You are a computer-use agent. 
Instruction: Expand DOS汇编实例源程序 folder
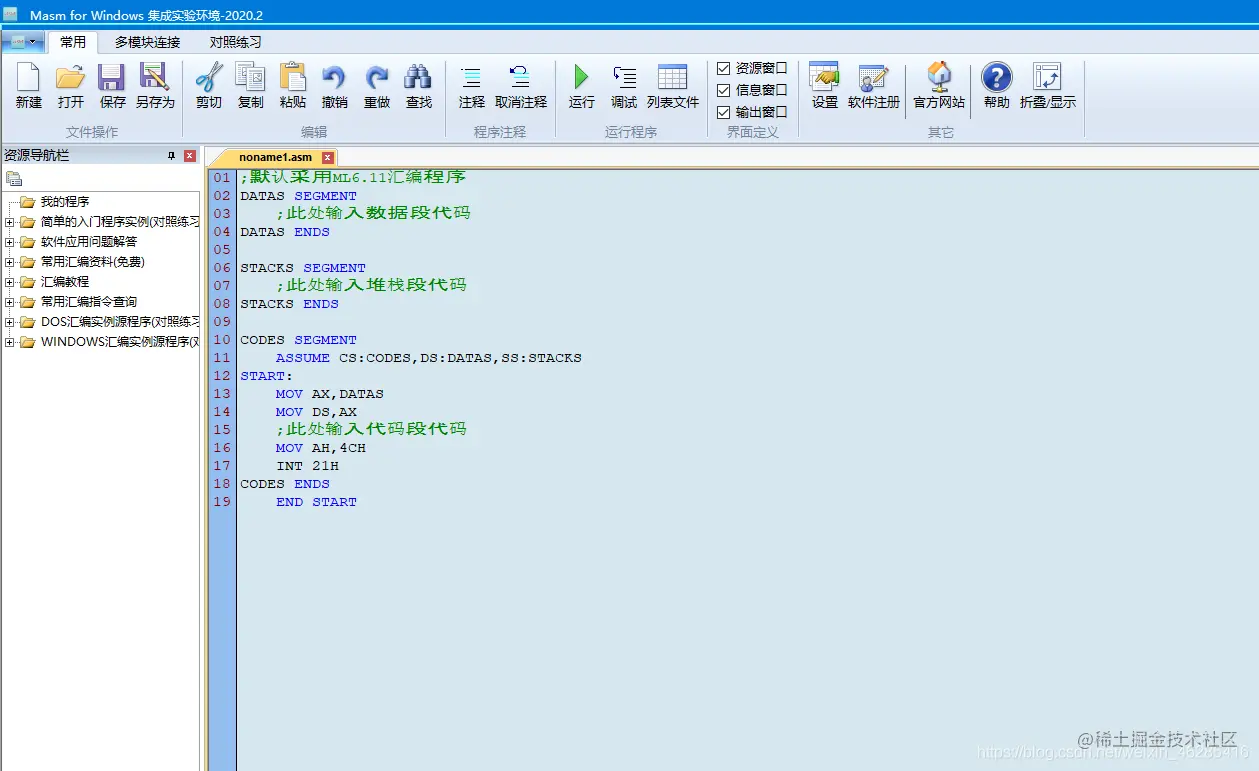[x=10, y=322]
